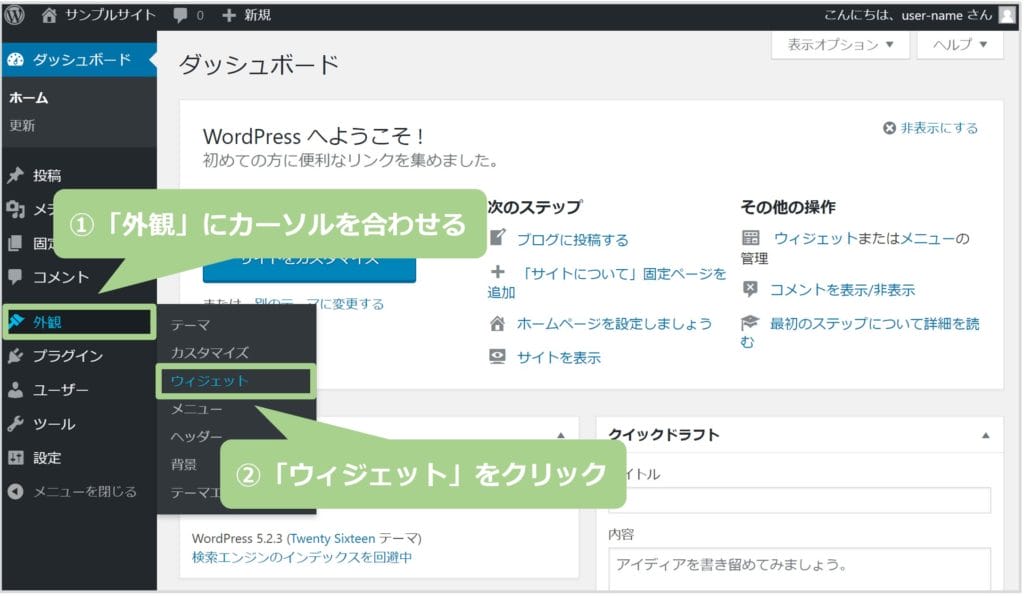Click the ダッシュボード gauge icon
This screenshot has width=1024, height=596.
click(x=16, y=60)
